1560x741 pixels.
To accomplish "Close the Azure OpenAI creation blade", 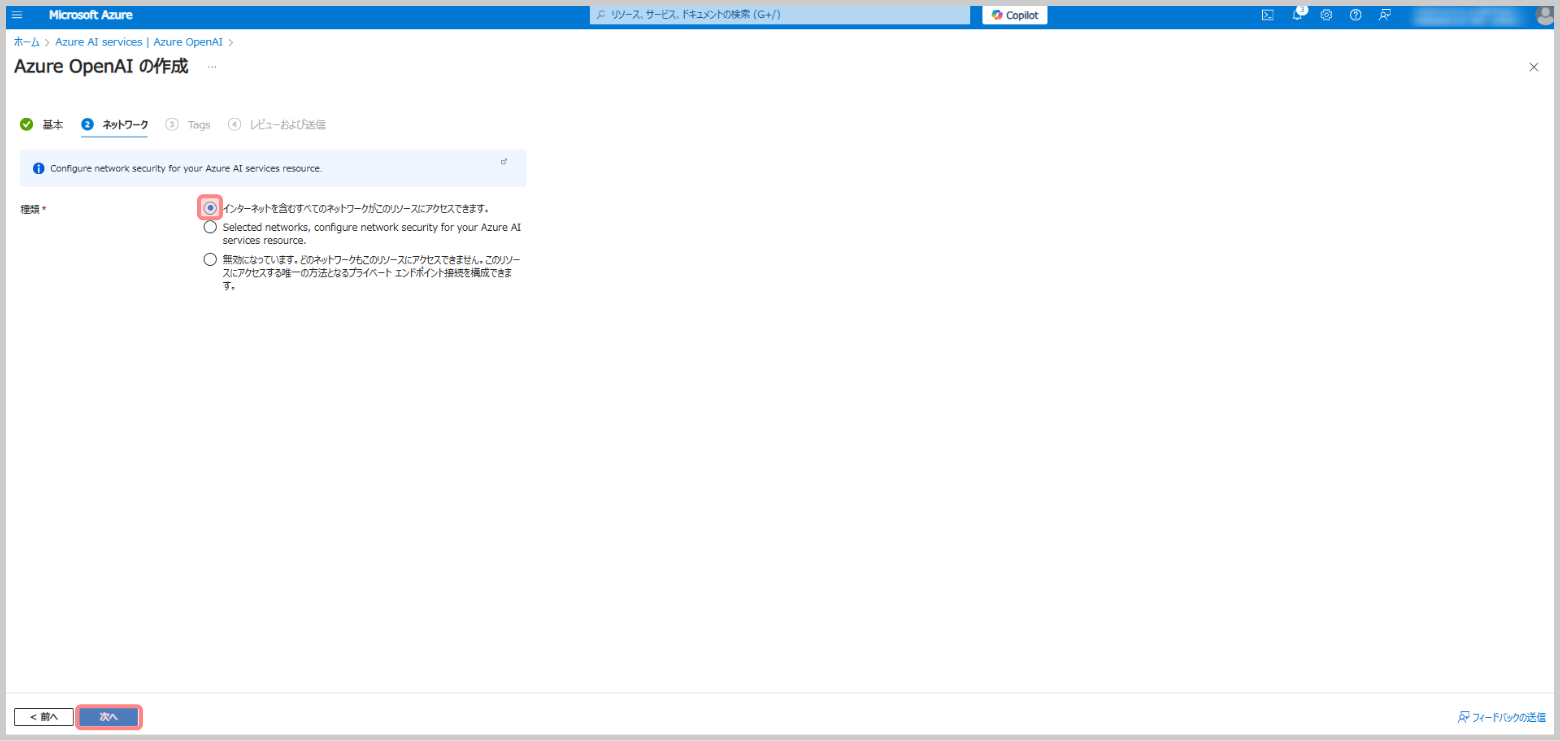I will coord(1534,67).
